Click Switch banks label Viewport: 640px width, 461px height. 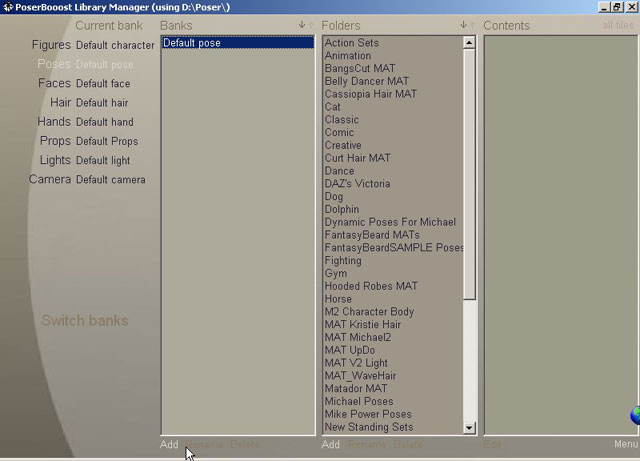coord(84,321)
